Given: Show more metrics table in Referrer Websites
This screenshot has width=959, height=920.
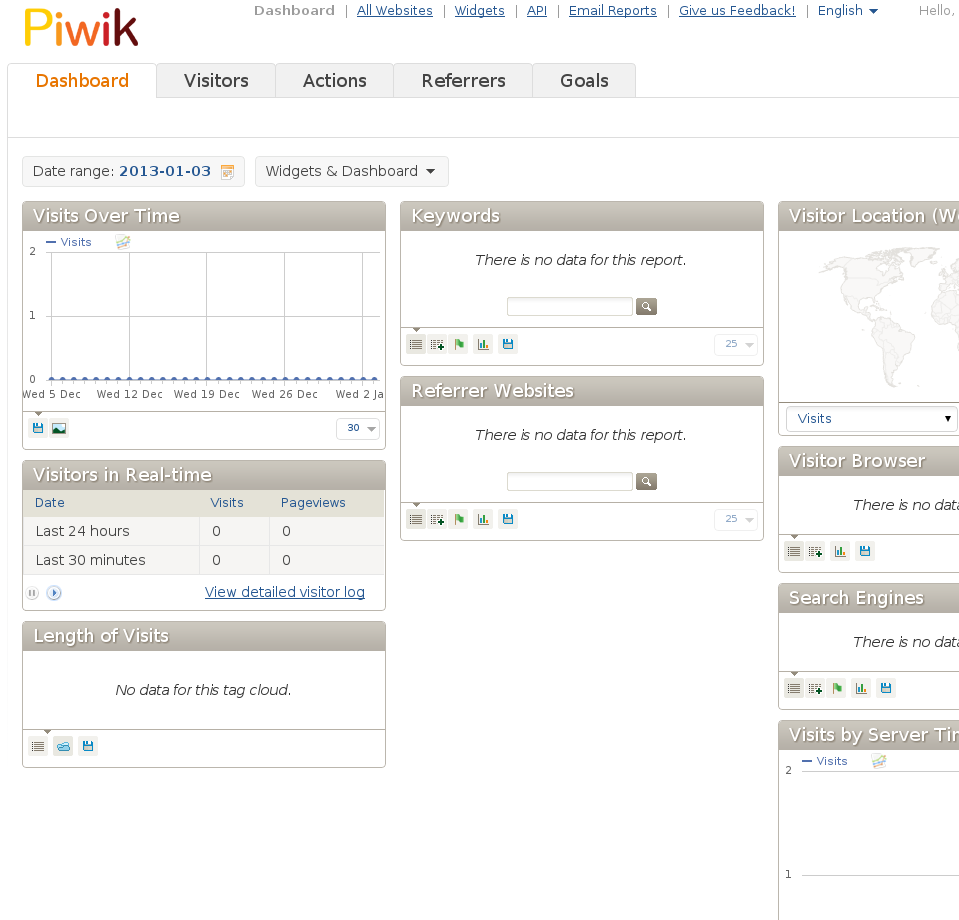Looking at the screenshot, I should [x=437, y=519].
